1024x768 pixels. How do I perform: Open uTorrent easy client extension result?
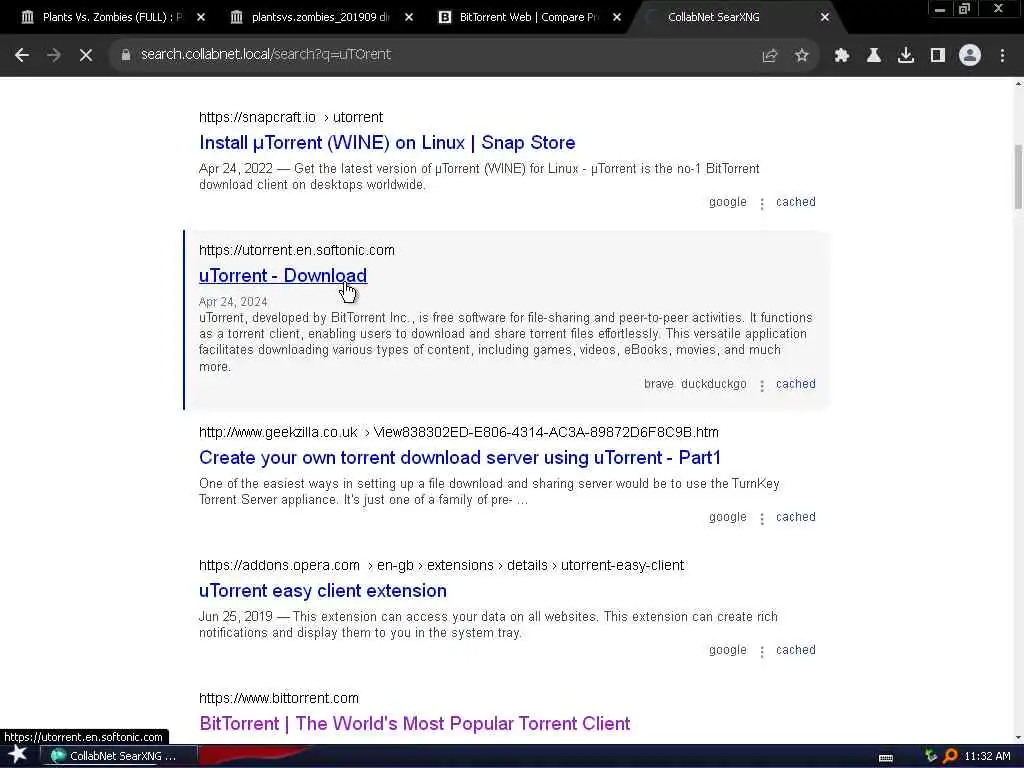point(323,591)
